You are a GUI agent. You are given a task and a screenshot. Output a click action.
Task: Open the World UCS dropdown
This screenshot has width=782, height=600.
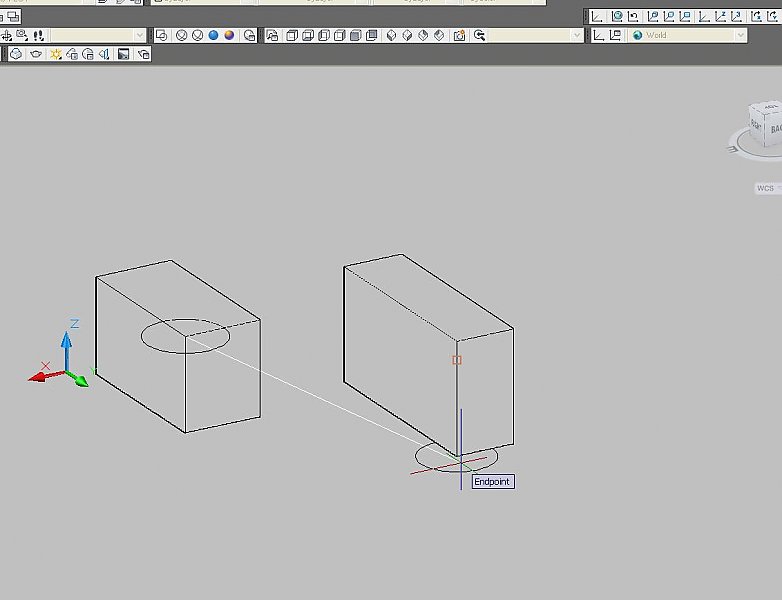coord(740,35)
